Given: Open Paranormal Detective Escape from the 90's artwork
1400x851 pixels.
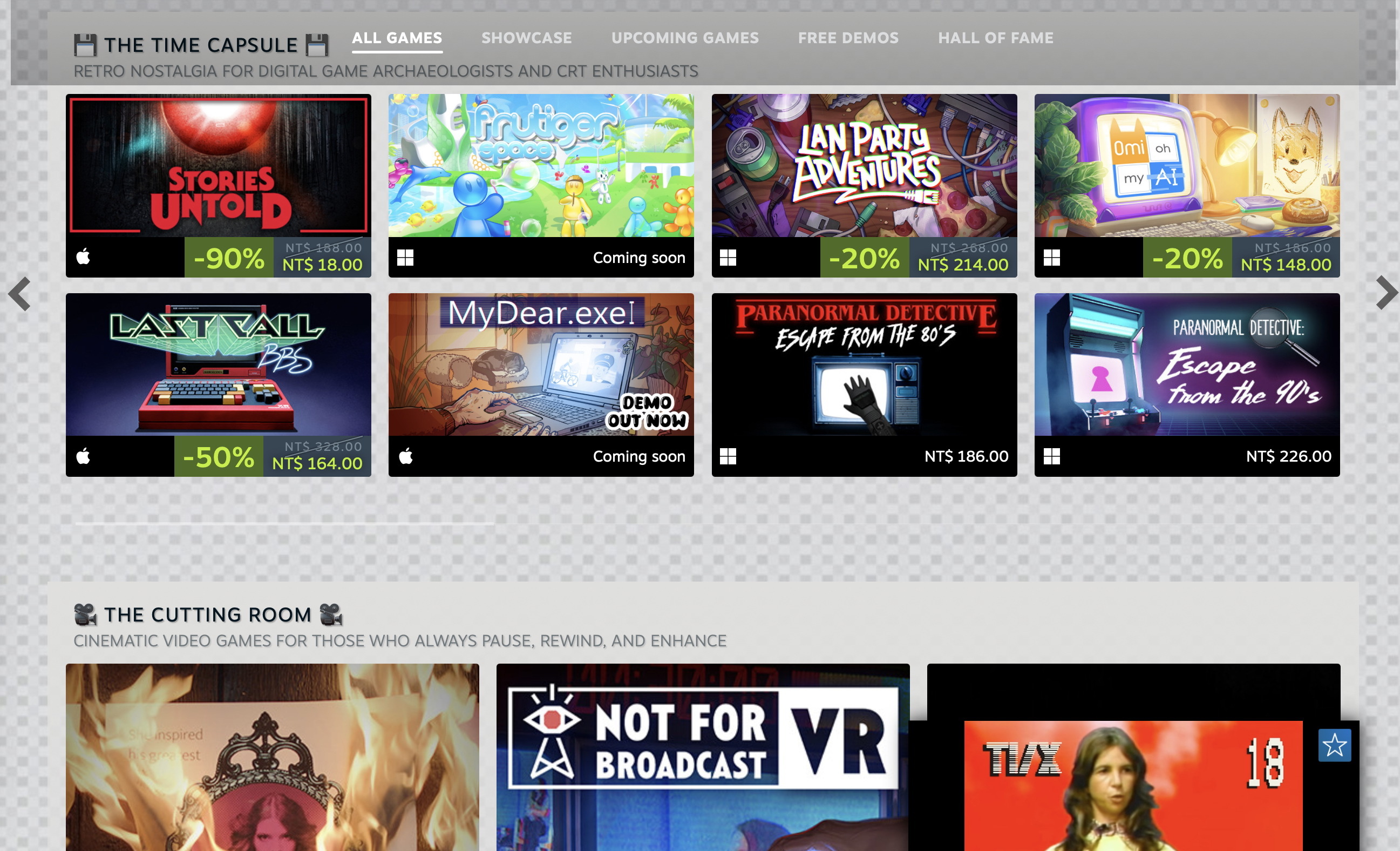Looking at the screenshot, I should click(x=1187, y=364).
